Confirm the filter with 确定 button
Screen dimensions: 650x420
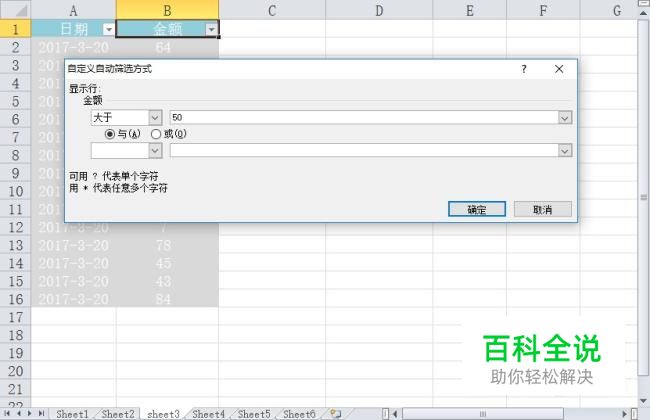(x=477, y=209)
